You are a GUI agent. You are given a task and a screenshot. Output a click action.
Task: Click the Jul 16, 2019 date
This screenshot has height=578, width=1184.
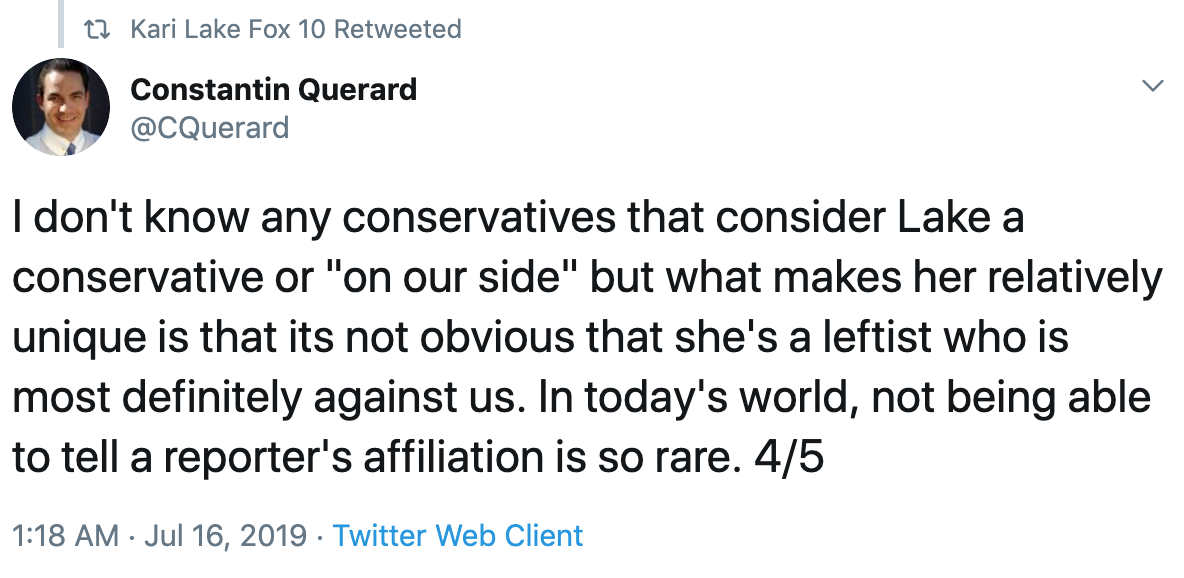[x=225, y=536]
